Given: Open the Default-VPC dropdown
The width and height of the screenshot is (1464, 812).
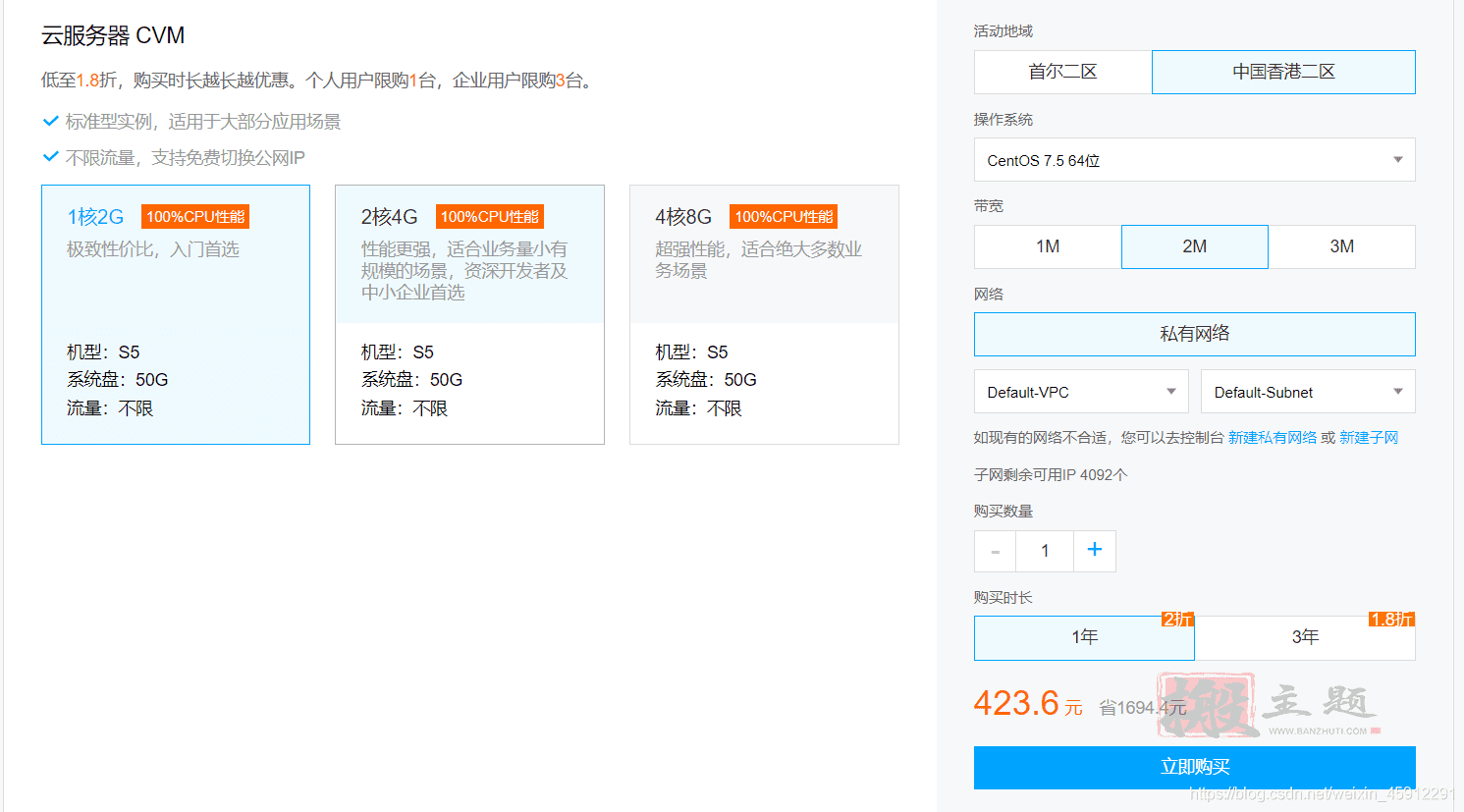Looking at the screenshot, I should 1081,392.
